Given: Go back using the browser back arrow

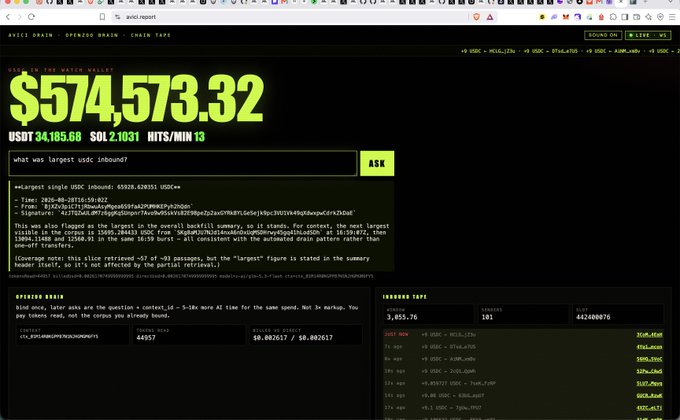Looking at the screenshot, I should point(8,17).
